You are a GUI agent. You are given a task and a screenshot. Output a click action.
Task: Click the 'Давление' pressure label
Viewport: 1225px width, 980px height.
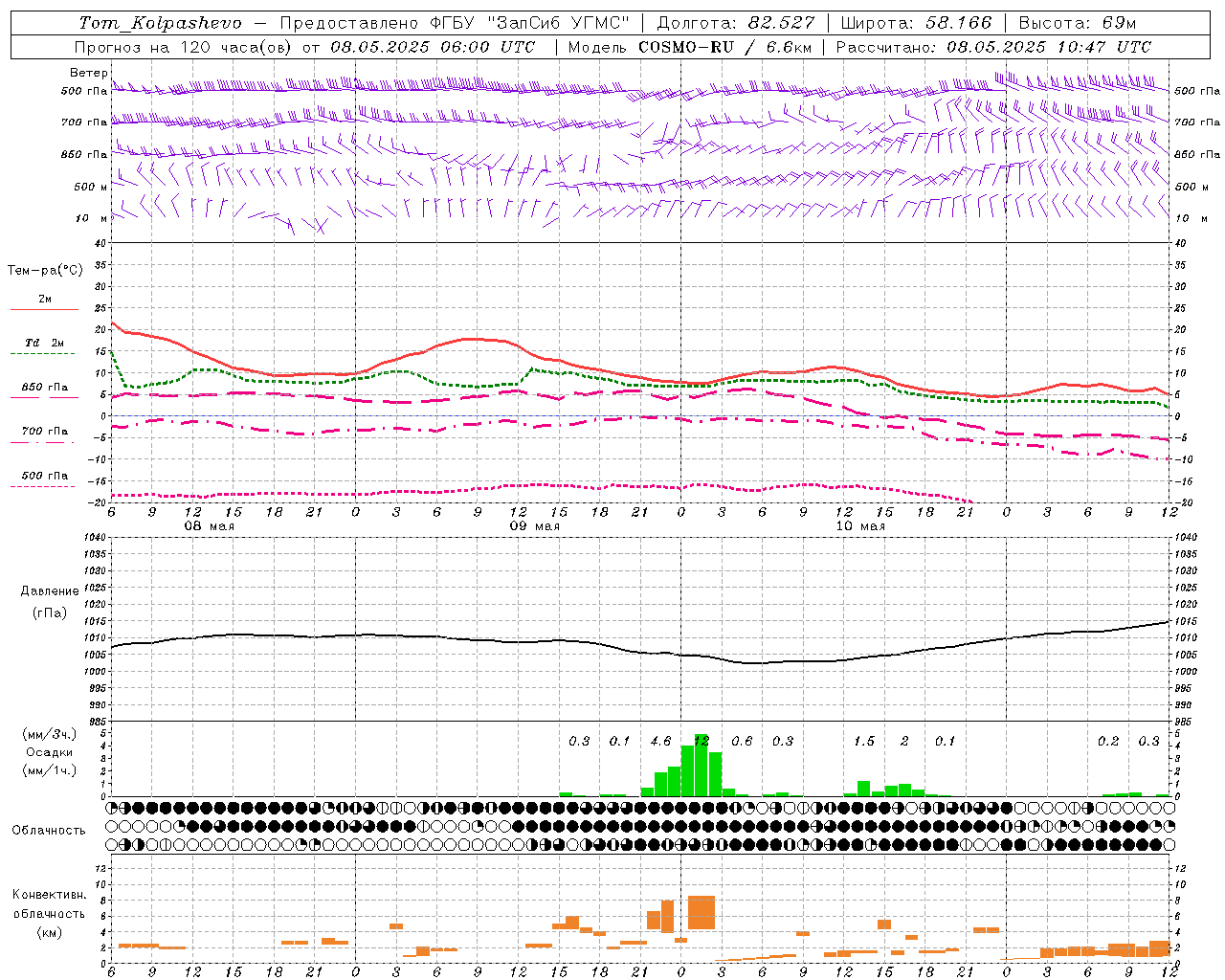click(x=50, y=591)
